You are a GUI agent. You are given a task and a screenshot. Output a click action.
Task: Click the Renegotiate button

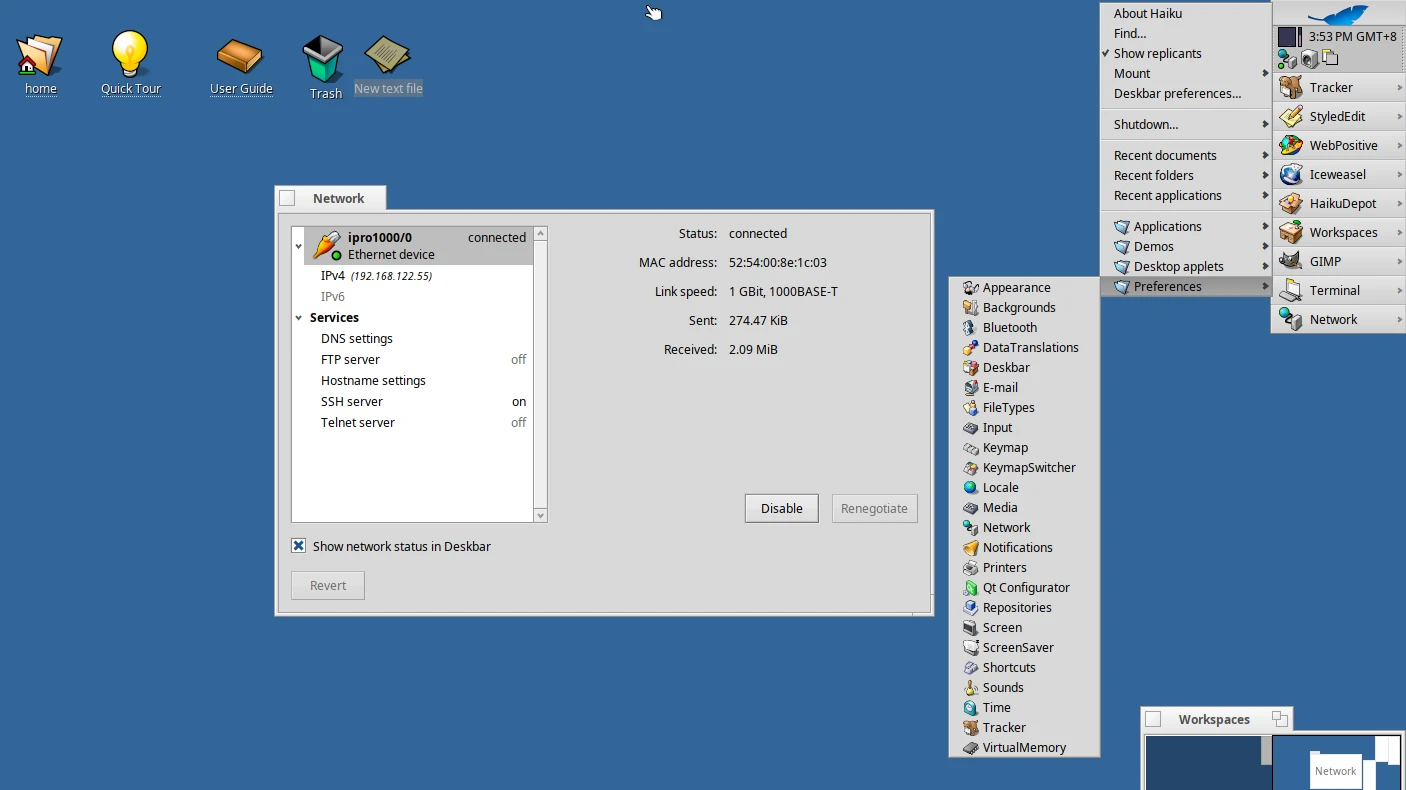pyautogui.click(x=874, y=508)
